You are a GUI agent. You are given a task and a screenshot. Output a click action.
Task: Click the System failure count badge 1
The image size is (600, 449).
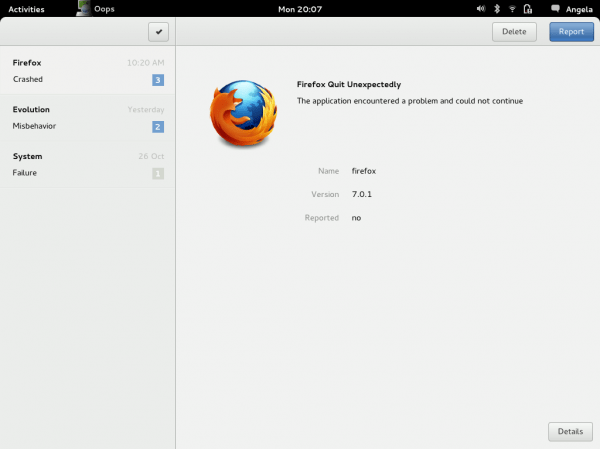158,173
